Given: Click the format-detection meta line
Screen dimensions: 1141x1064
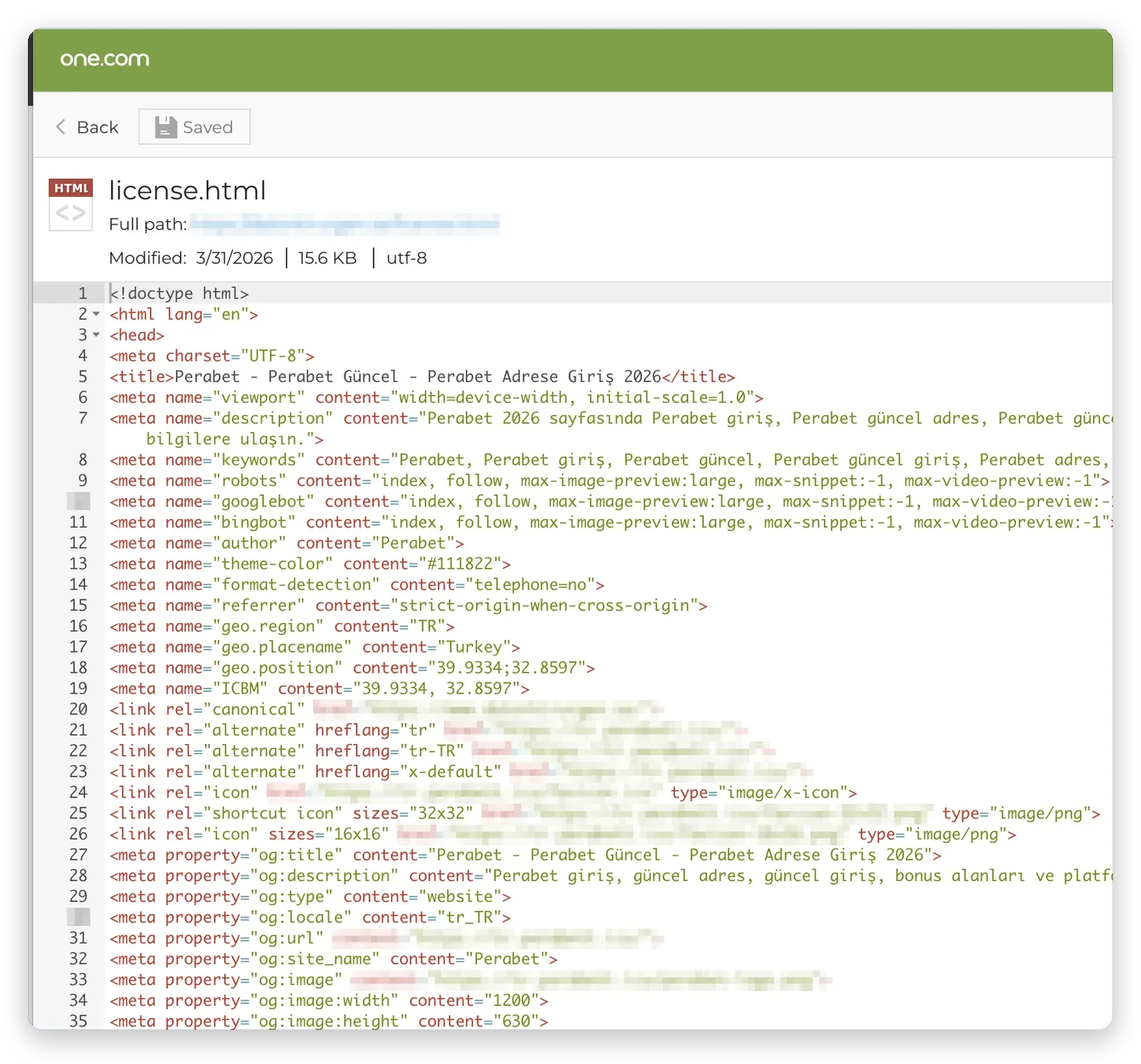Looking at the screenshot, I should (357, 585).
